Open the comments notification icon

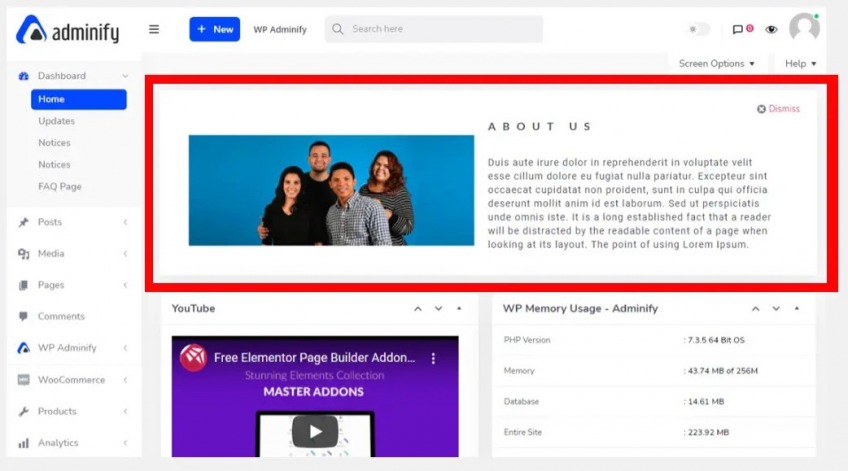pos(740,29)
